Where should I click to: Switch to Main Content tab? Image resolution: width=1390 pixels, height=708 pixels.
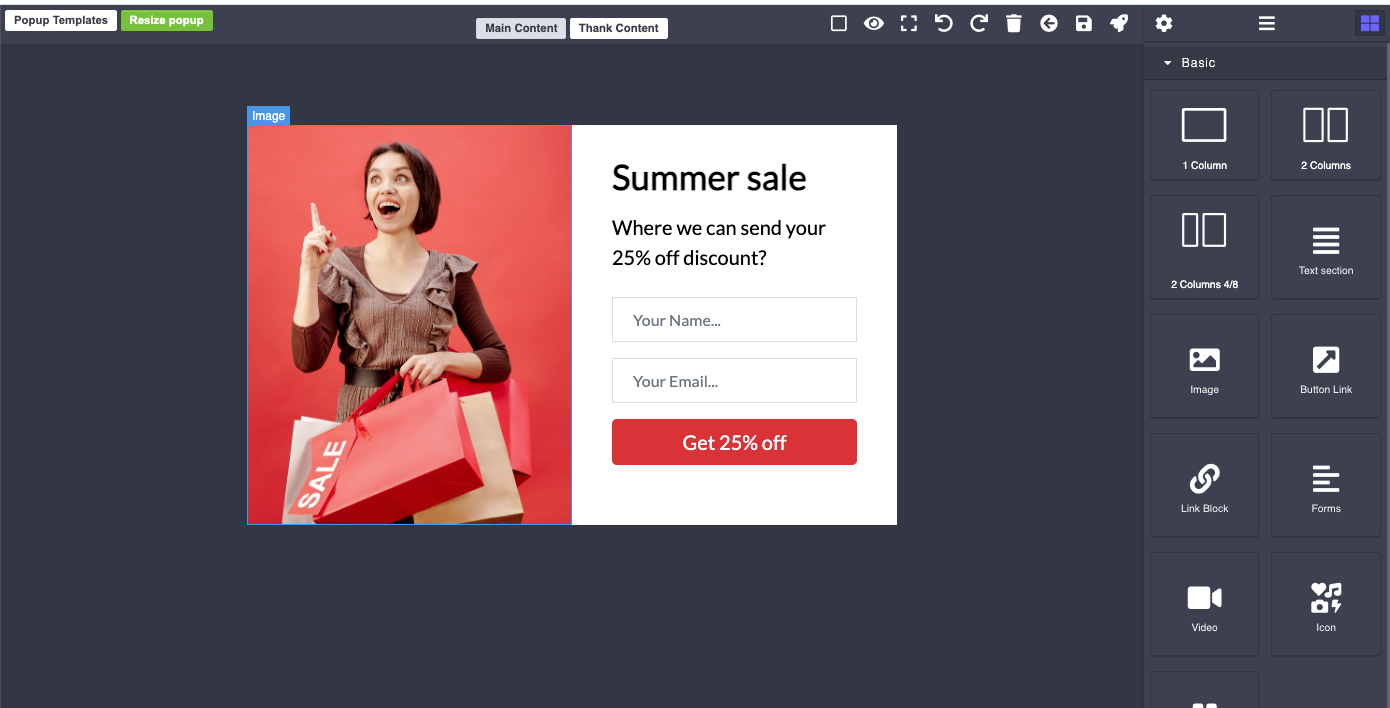[x=521, y=28]
